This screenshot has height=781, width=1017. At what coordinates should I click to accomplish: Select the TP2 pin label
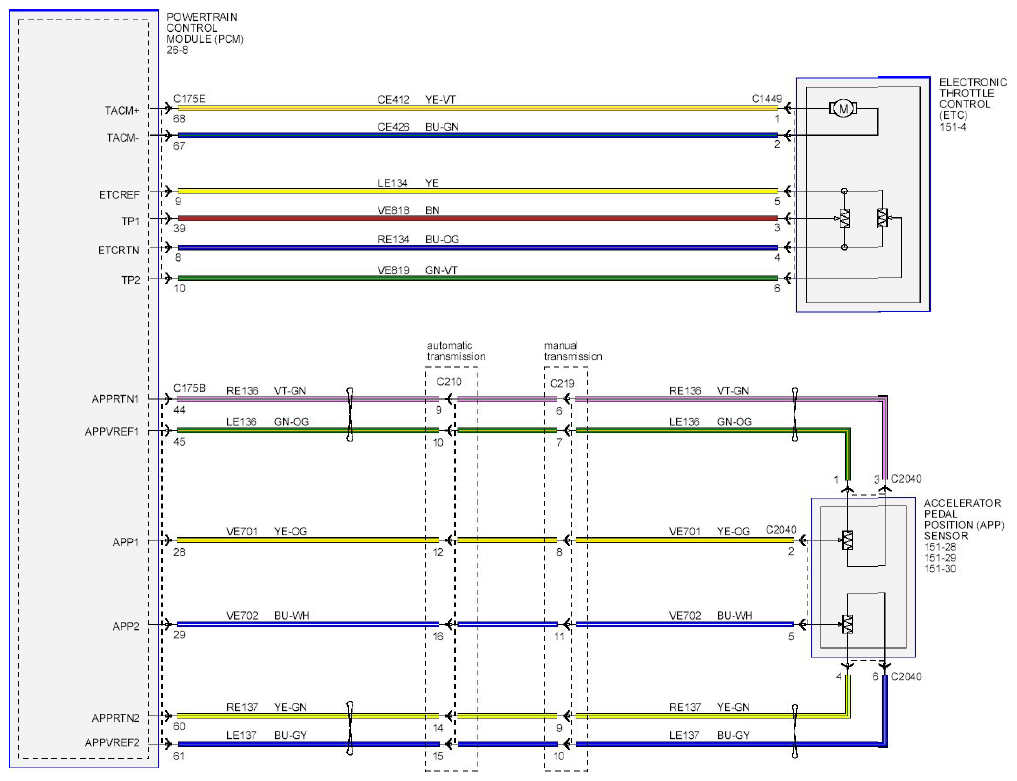point(130,280)
